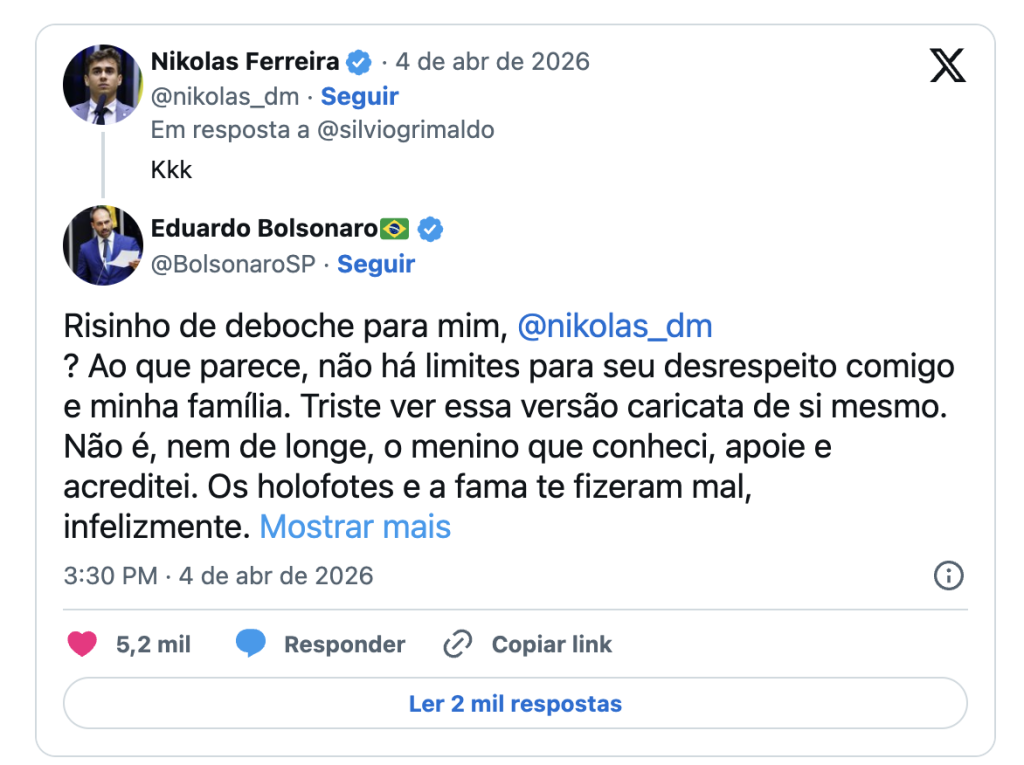Open the tweet info circle icon
This screenshot has height=765, width=1024.
(x=947, y=576)
